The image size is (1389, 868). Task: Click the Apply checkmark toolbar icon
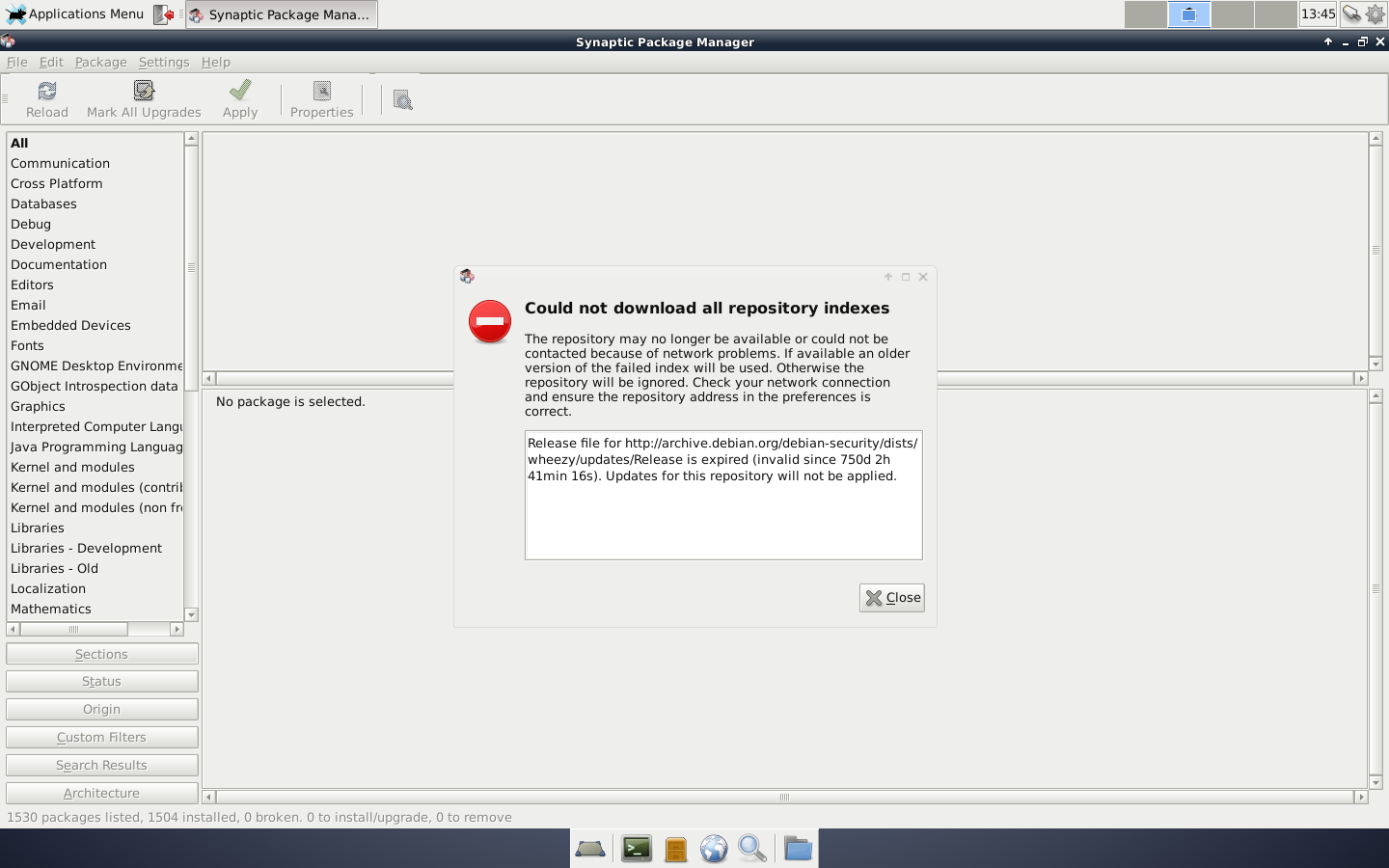pyautogui.click(x=240, y=91)
